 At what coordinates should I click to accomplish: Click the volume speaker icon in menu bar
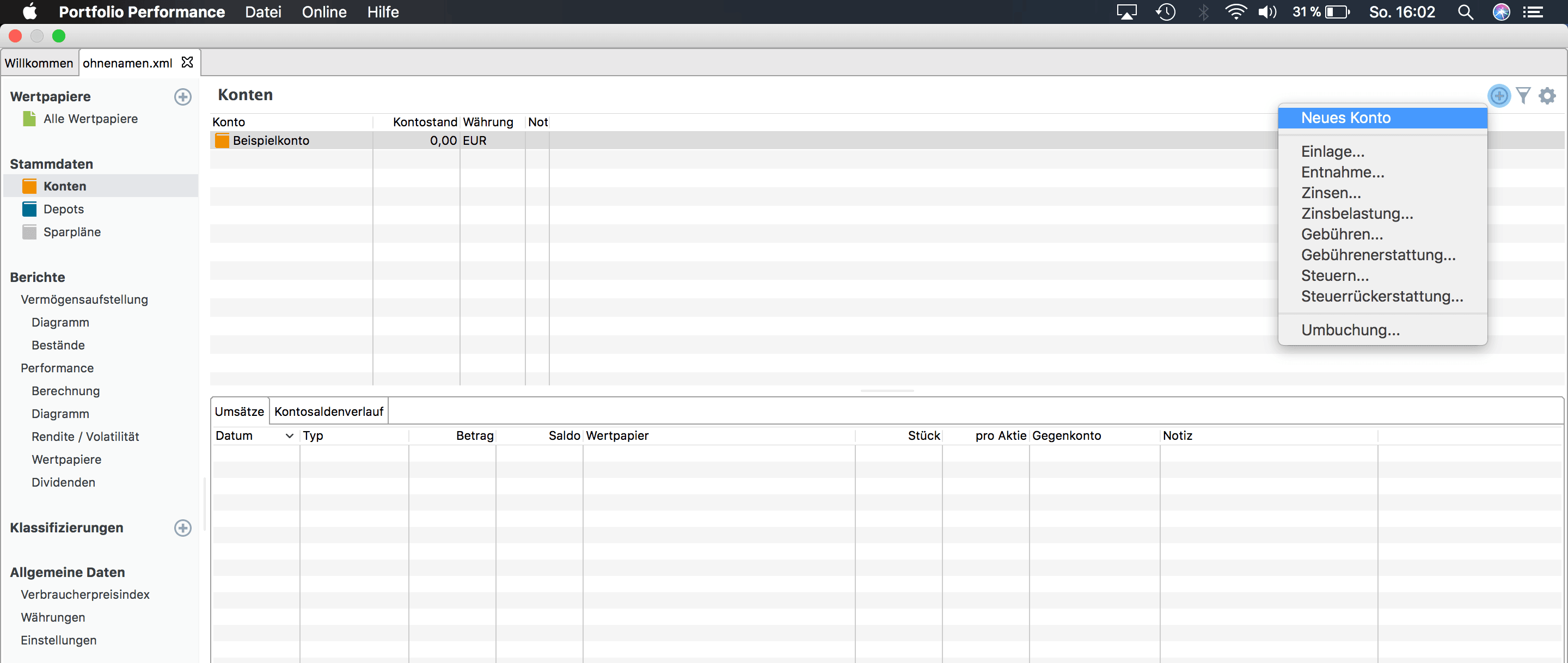[x=1267, y=11]
